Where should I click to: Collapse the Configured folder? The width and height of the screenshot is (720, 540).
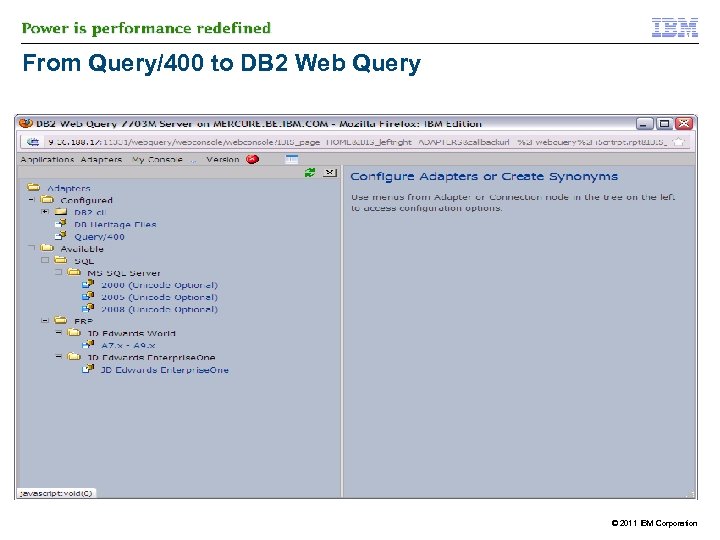tap(32, 200)
